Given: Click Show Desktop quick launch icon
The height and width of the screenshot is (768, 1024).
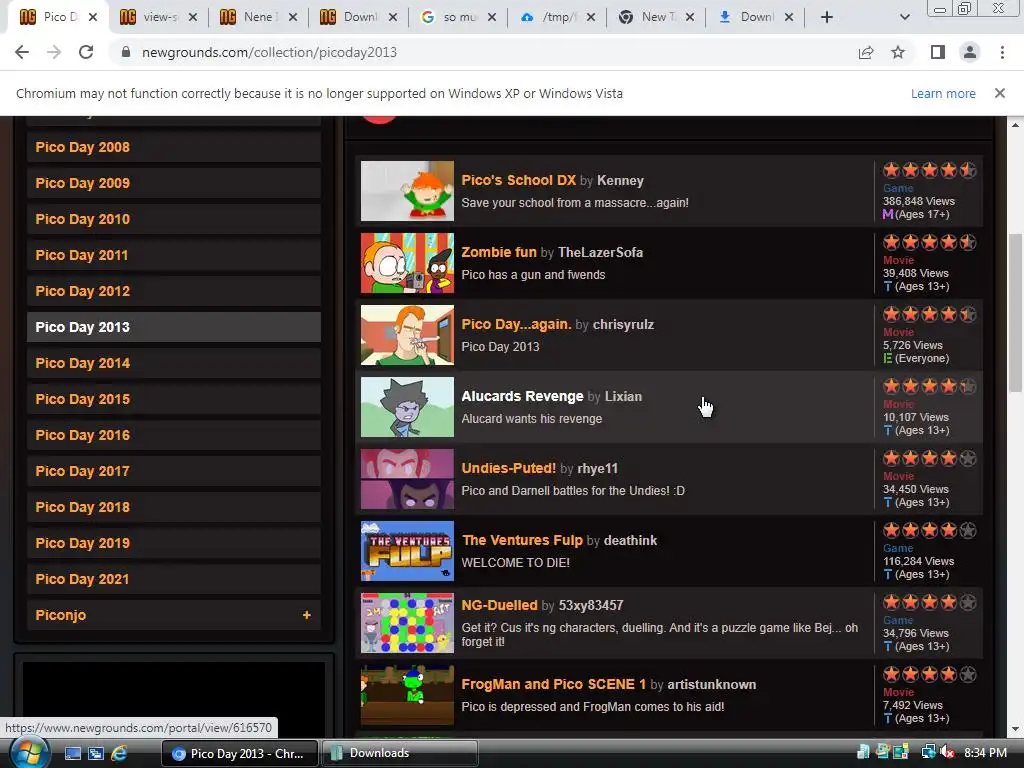Looking at the screenshot, I should click(x=72, y=753).
